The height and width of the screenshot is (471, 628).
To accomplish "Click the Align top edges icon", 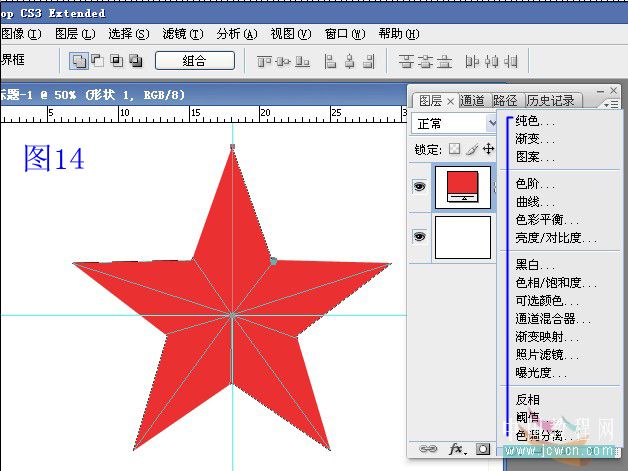I will (264, 62).
